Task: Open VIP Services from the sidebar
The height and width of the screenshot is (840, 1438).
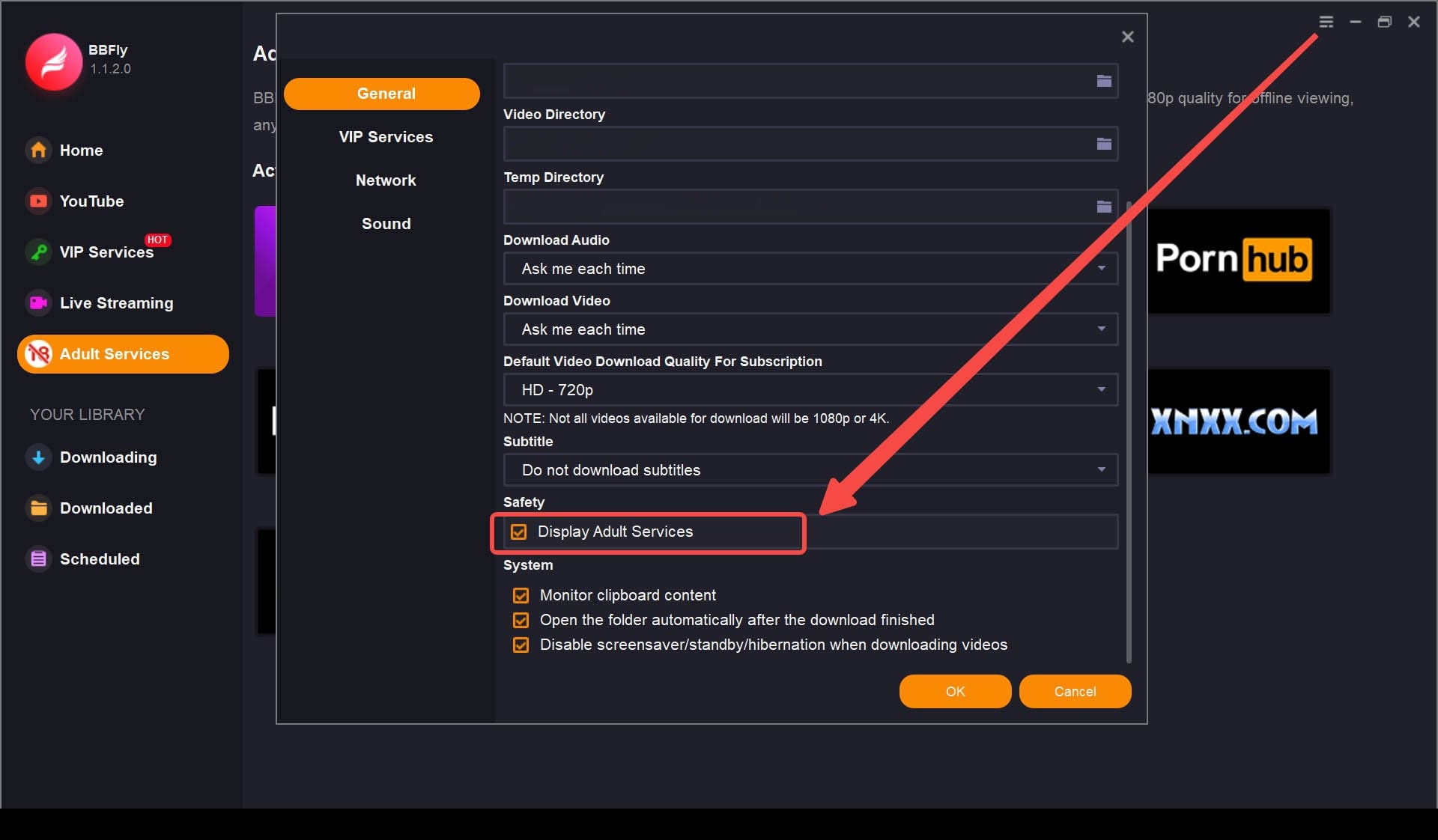Action: point(106,252)
